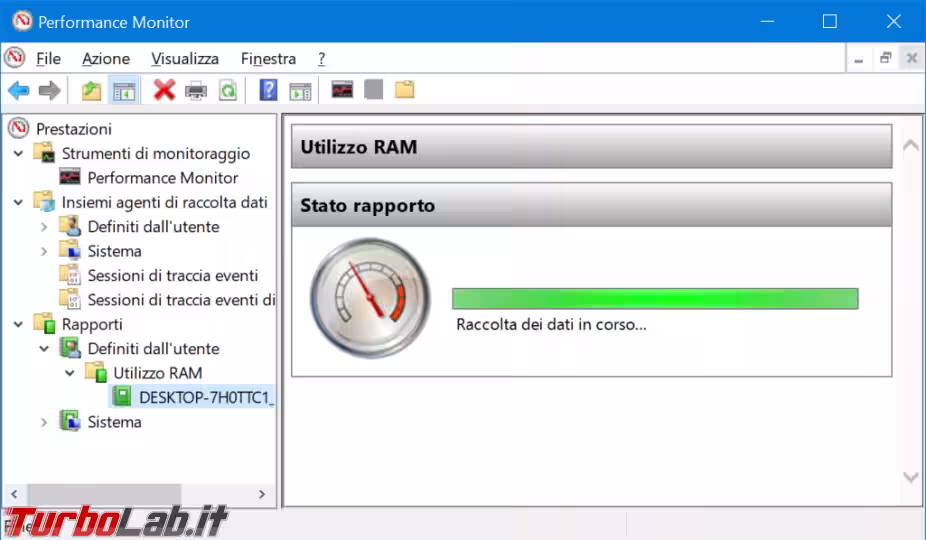Click the Stato rapporto section header
This screenshot has width=926, height=540.
point(591,205)
